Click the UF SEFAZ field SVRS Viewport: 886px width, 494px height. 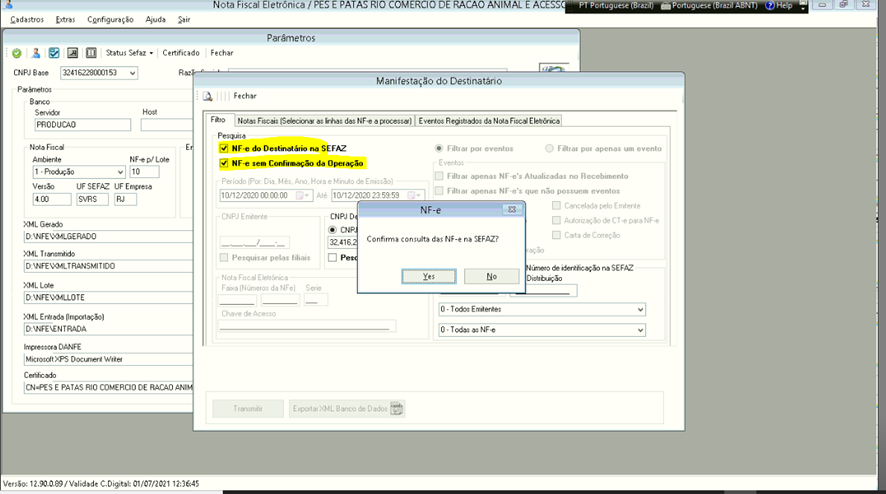[93, 200]
